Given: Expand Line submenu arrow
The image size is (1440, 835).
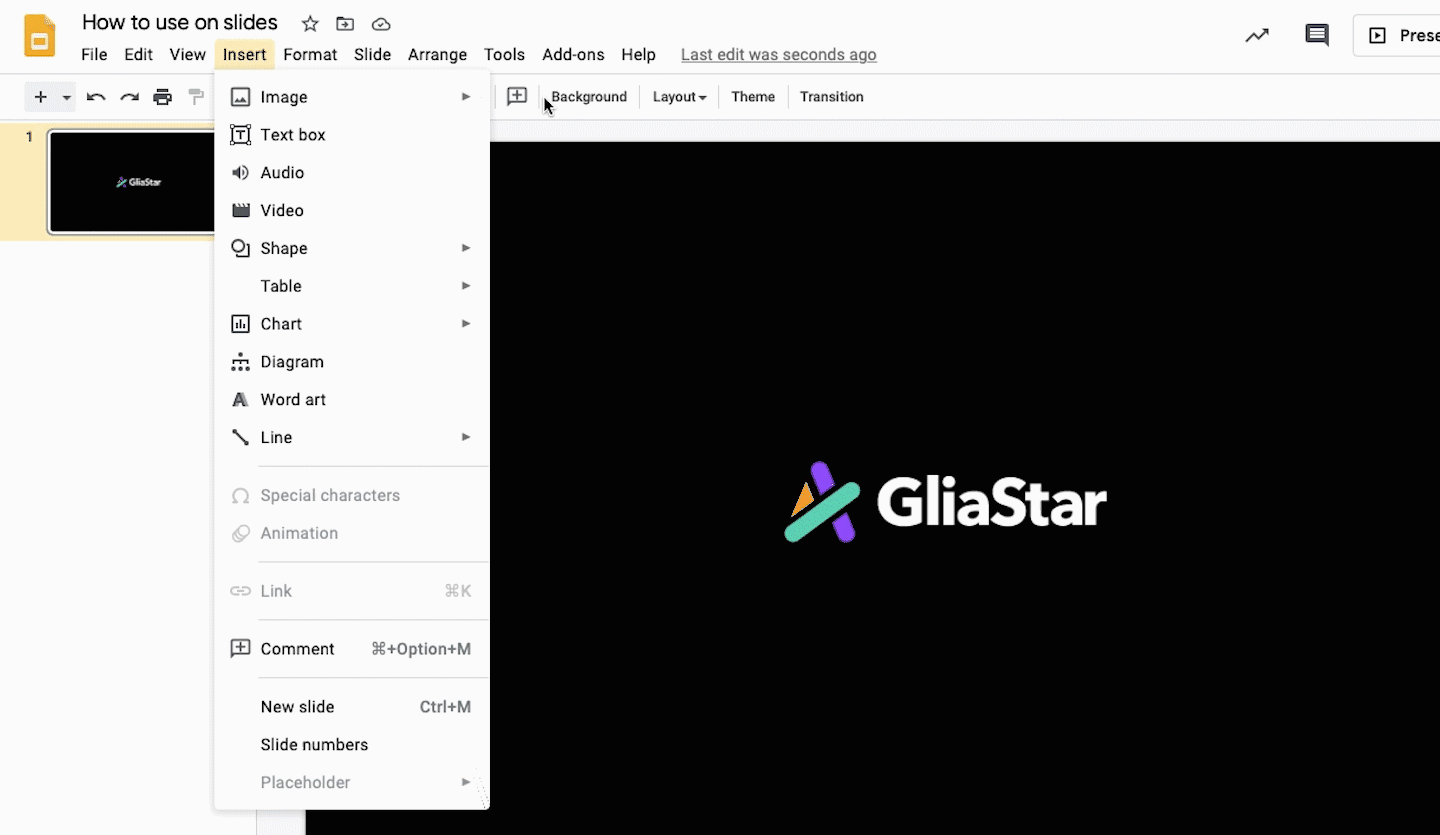Looking at the screenshot, I should click(x=466, y=437).
